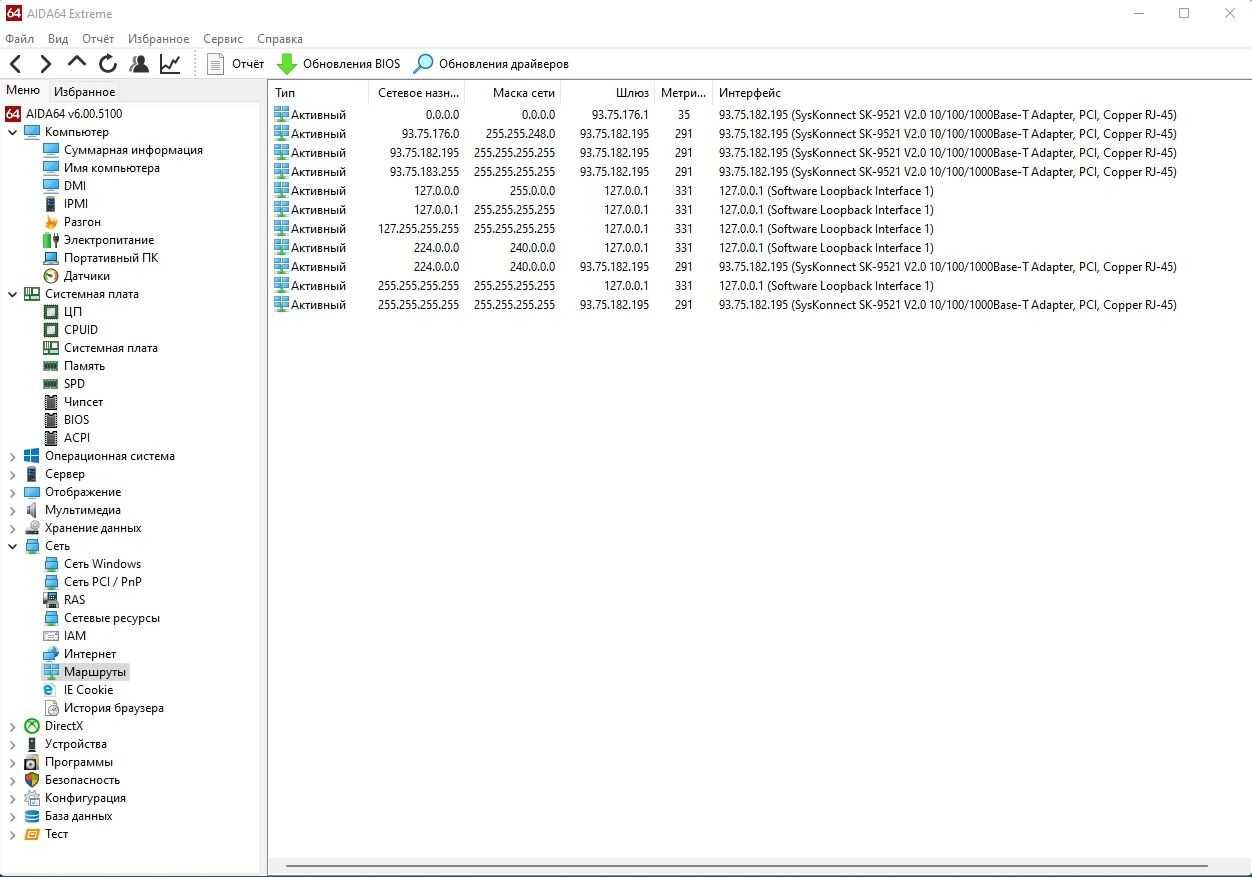
Task: Expand the Операционная система node
Action: point(13,456)
